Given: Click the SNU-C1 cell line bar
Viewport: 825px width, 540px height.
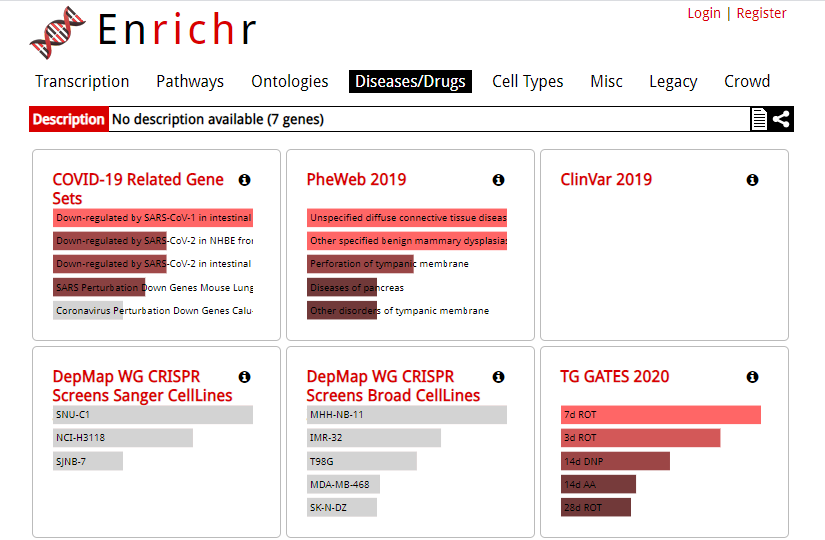Looking at the screenshot, I should (153, 415).
